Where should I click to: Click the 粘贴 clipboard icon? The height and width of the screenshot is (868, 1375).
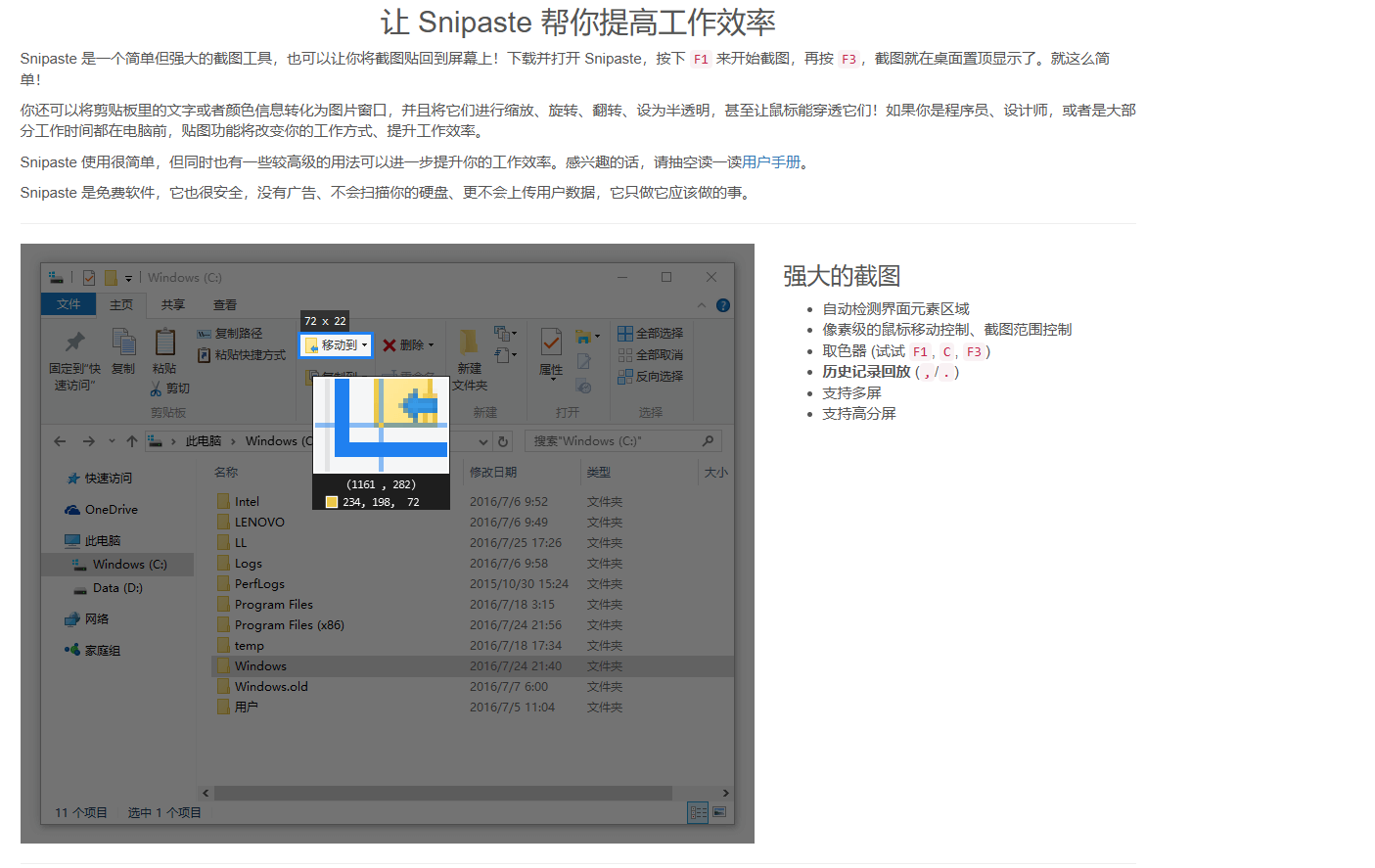point(164,342)
